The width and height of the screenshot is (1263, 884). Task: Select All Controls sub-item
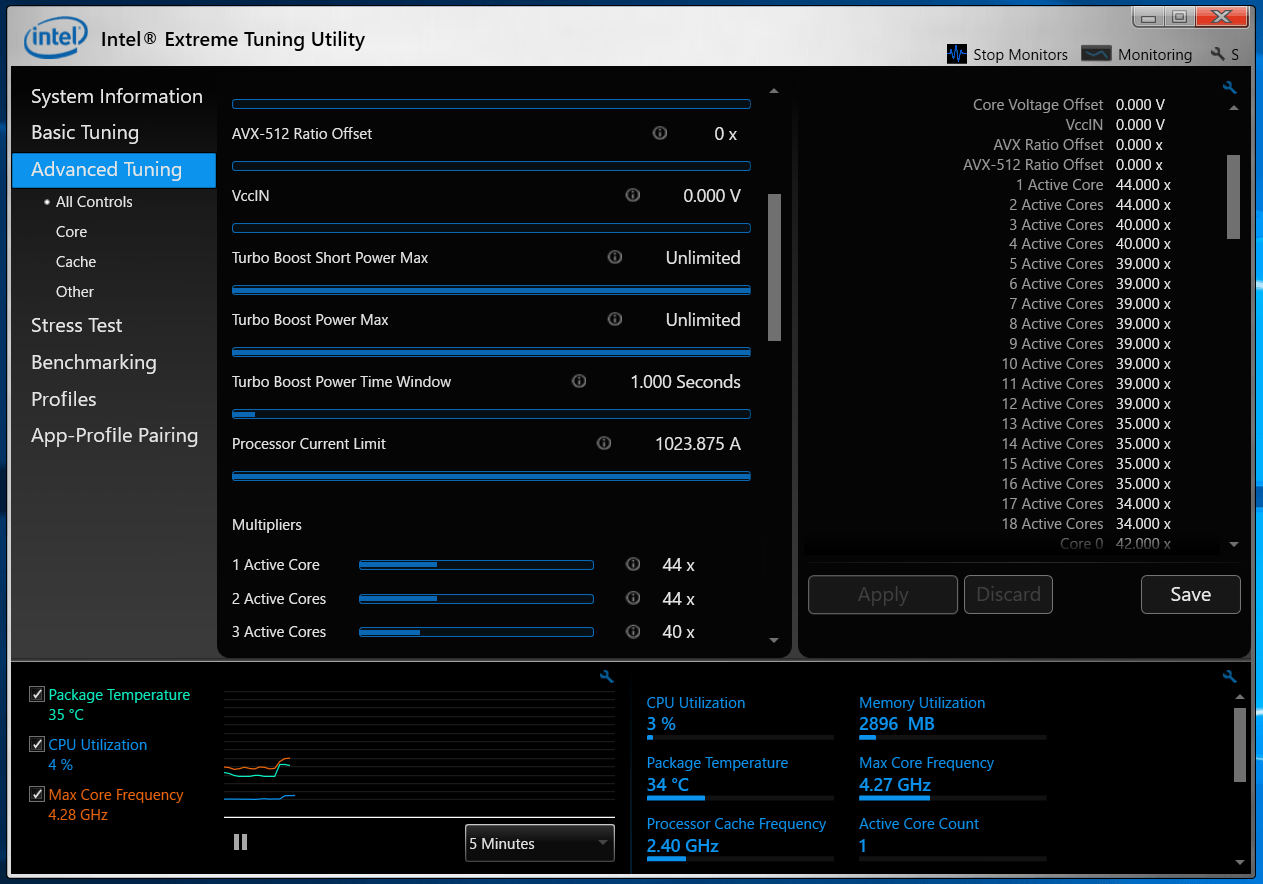click(x=94, y=201)
